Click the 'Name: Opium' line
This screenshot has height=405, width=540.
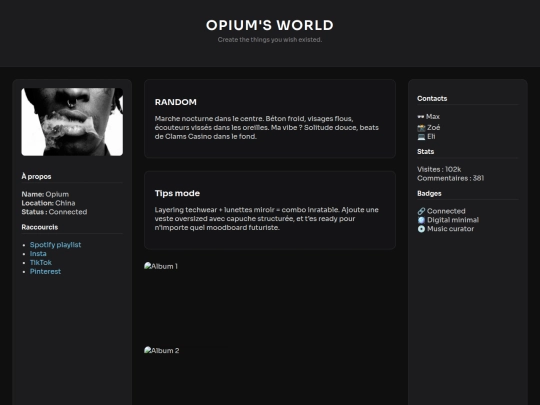pos(45,194)
